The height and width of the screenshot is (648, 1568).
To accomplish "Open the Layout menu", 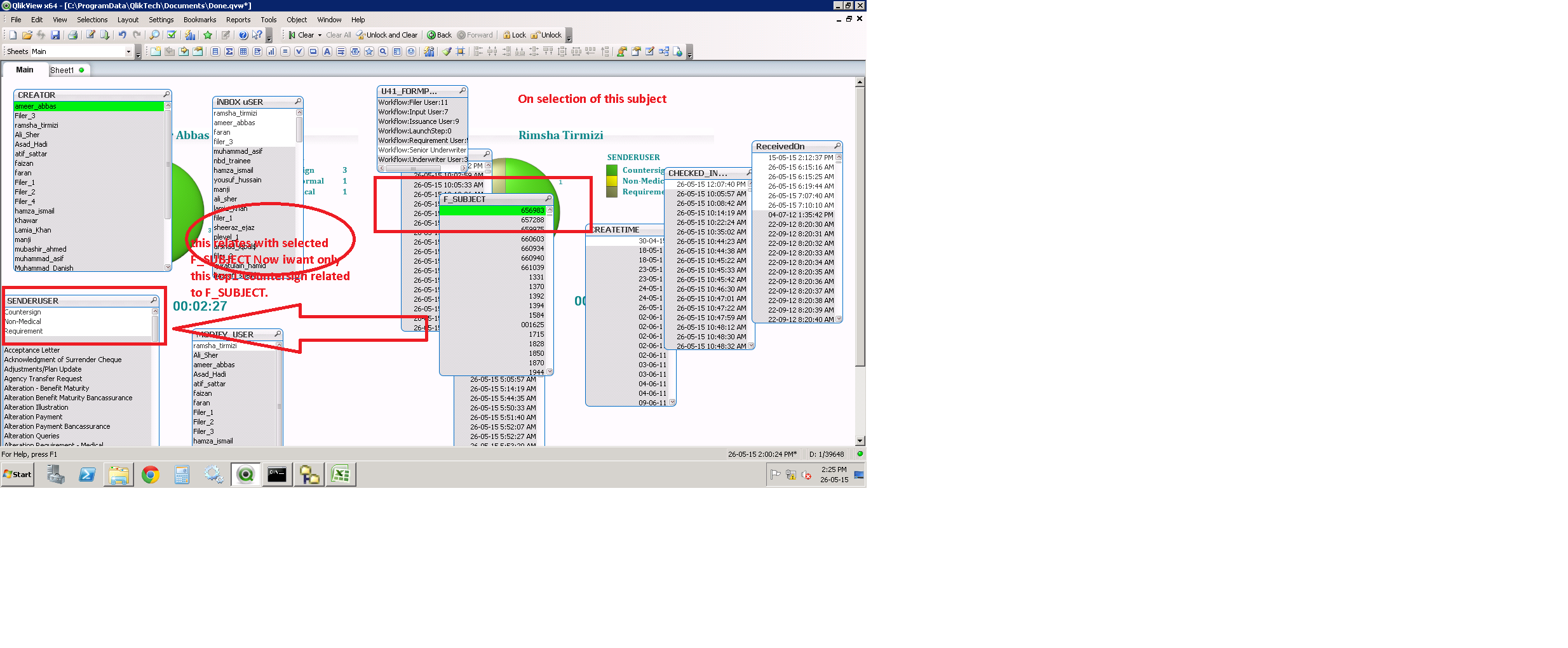I will point(128,20).
